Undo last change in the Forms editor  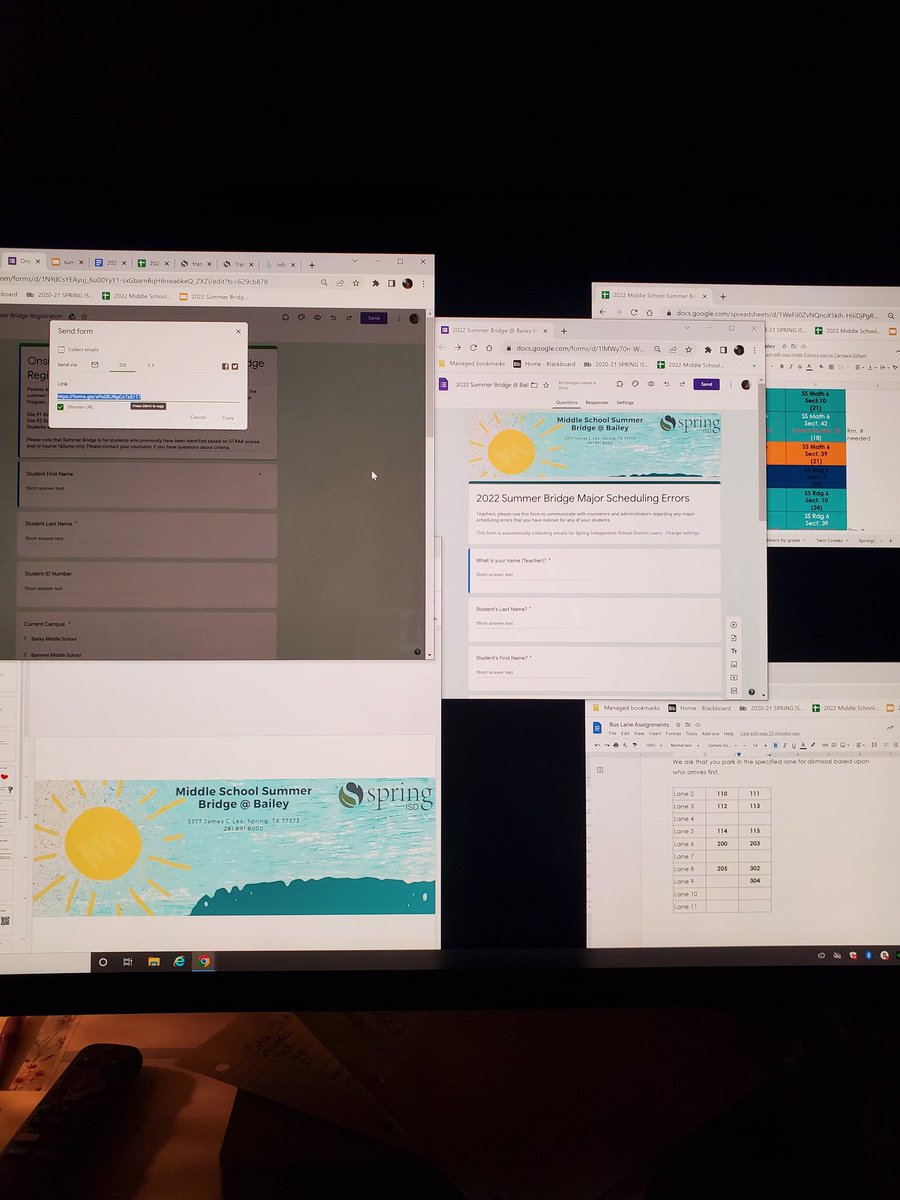[x=667, y=384]
